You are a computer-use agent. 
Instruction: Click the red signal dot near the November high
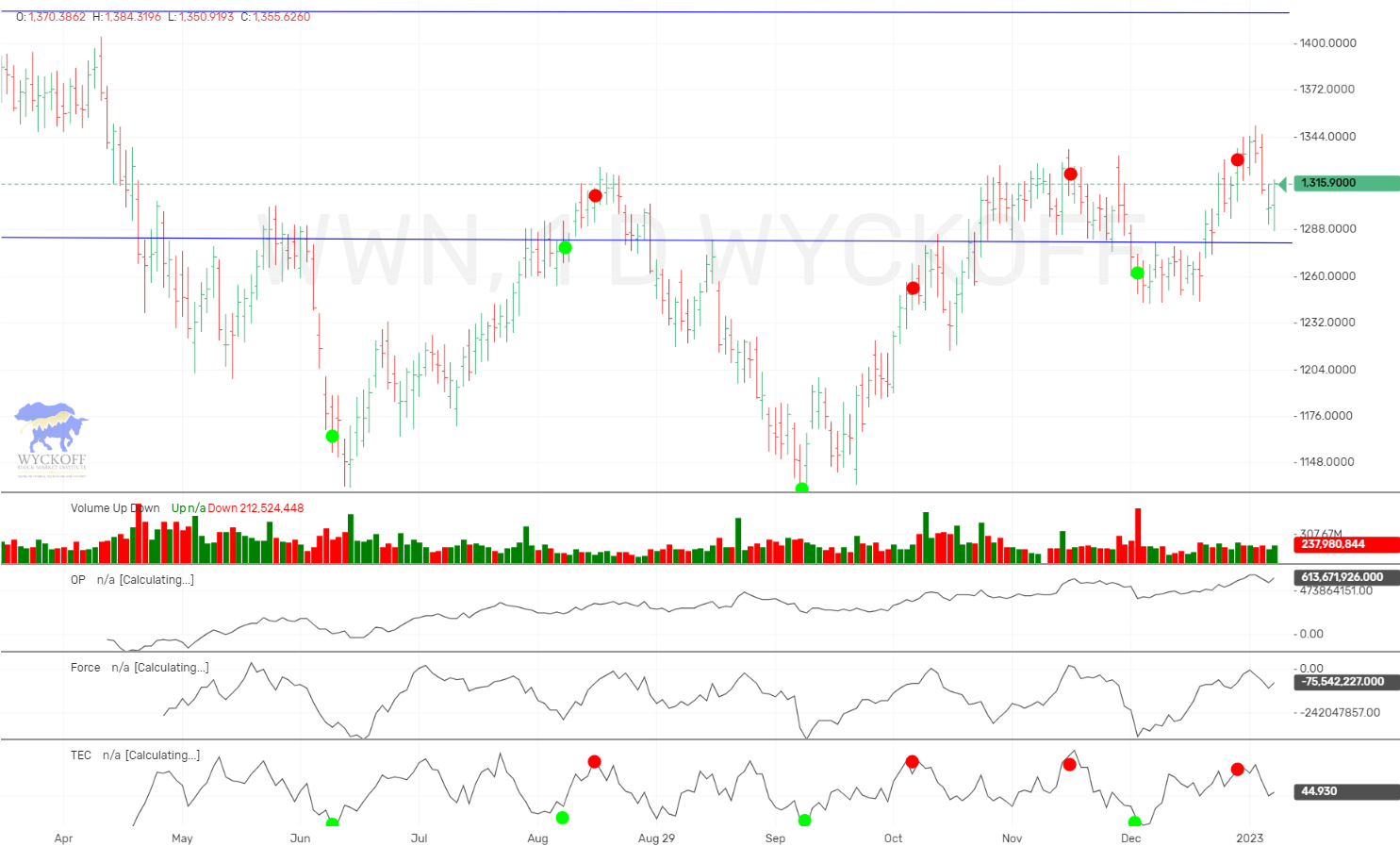1070,173
